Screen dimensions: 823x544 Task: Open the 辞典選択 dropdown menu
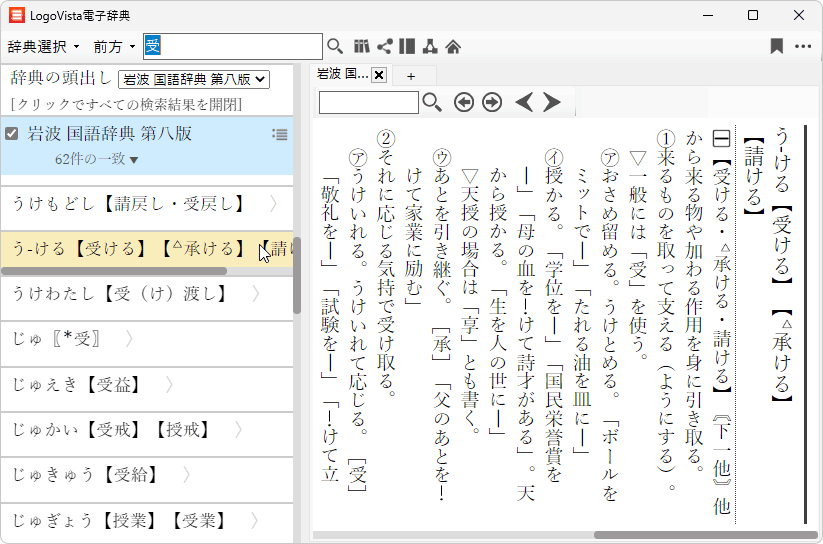[43, 46]
